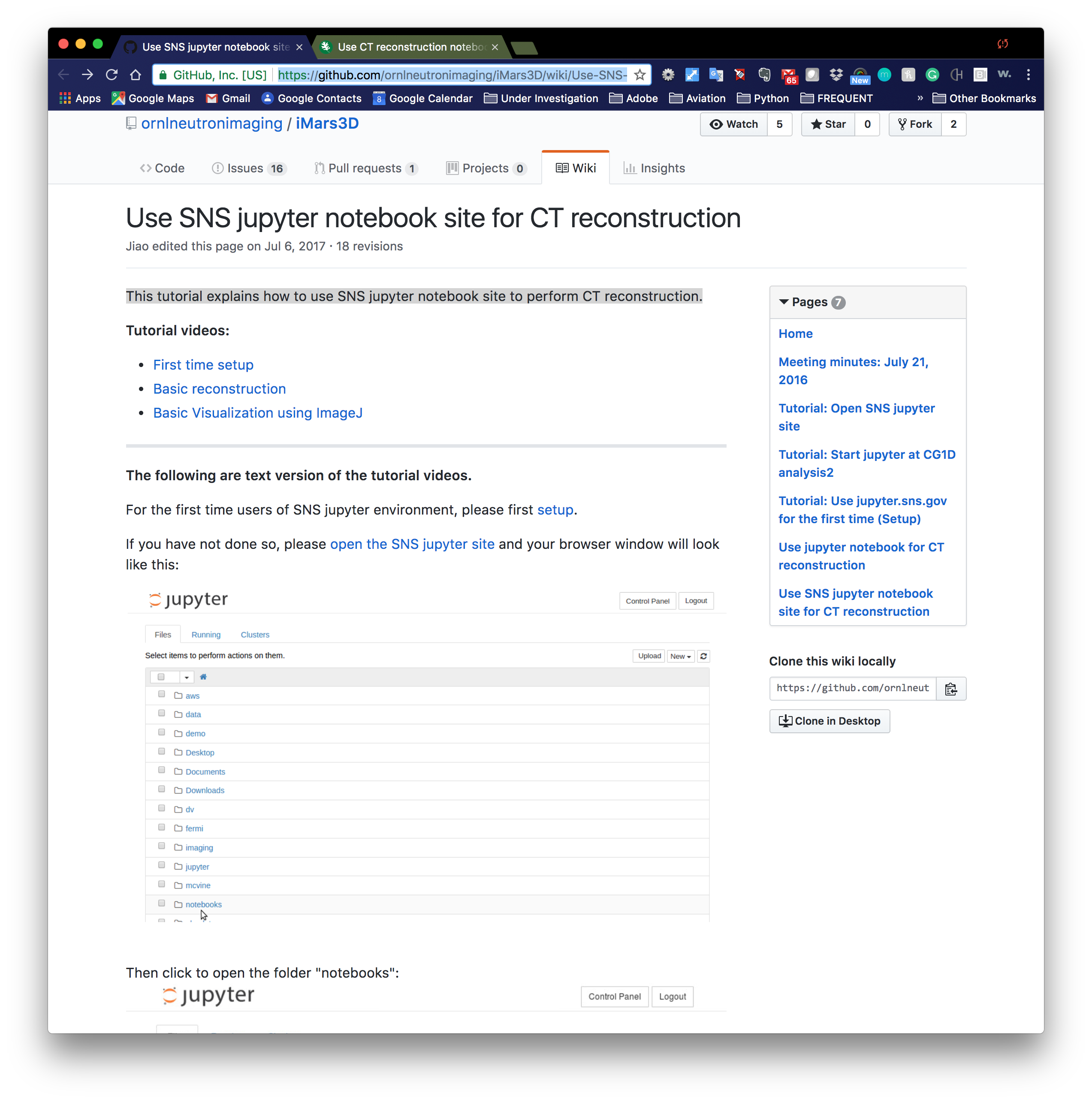The image size is (1092, 1102).
Task: Check the checkbox next to the notebooks folder
Action: pyautogui.click(x=161, y=903)
